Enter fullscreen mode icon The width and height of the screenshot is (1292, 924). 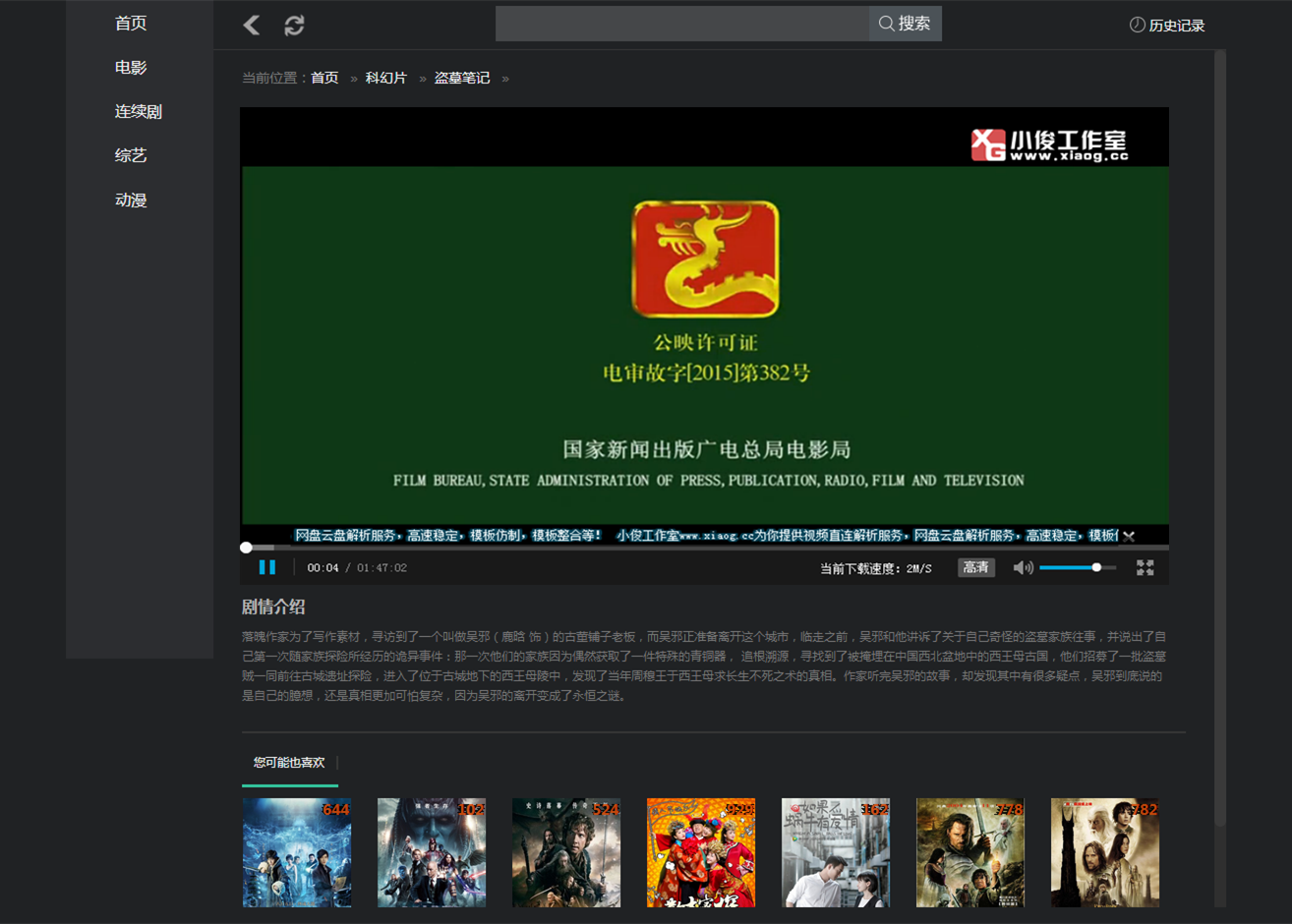point(1145,567)
